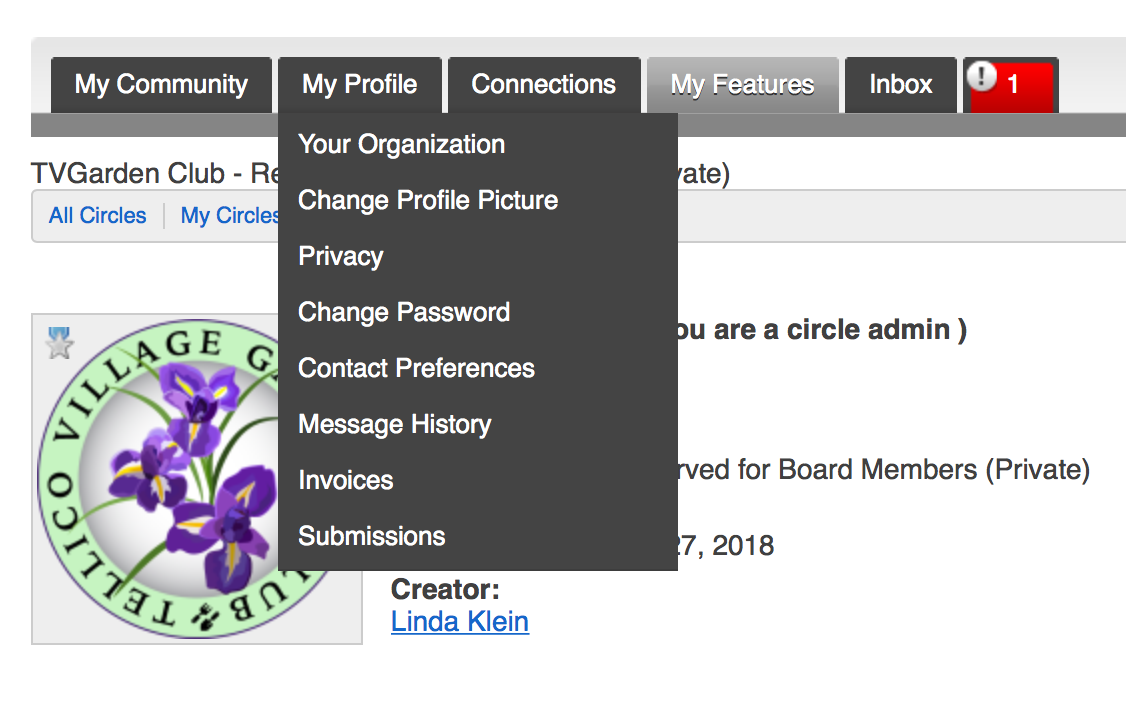Expand the My Features menu
This screenshot has width=1126, height=718.
pyautogui.click(x=743, y=85)
